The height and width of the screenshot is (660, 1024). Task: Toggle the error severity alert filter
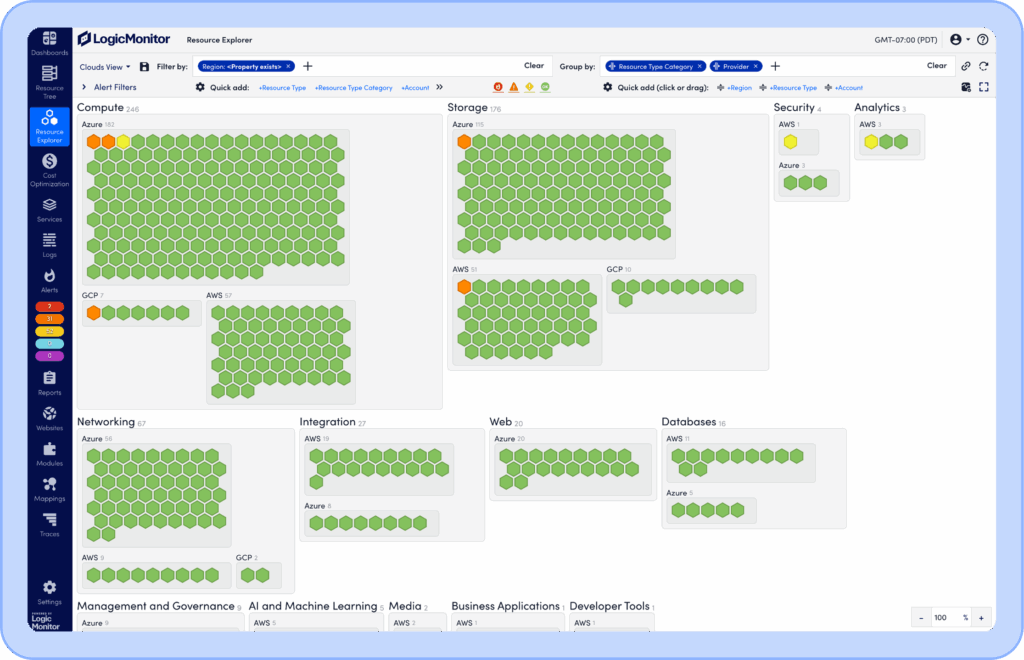[513, 88]
